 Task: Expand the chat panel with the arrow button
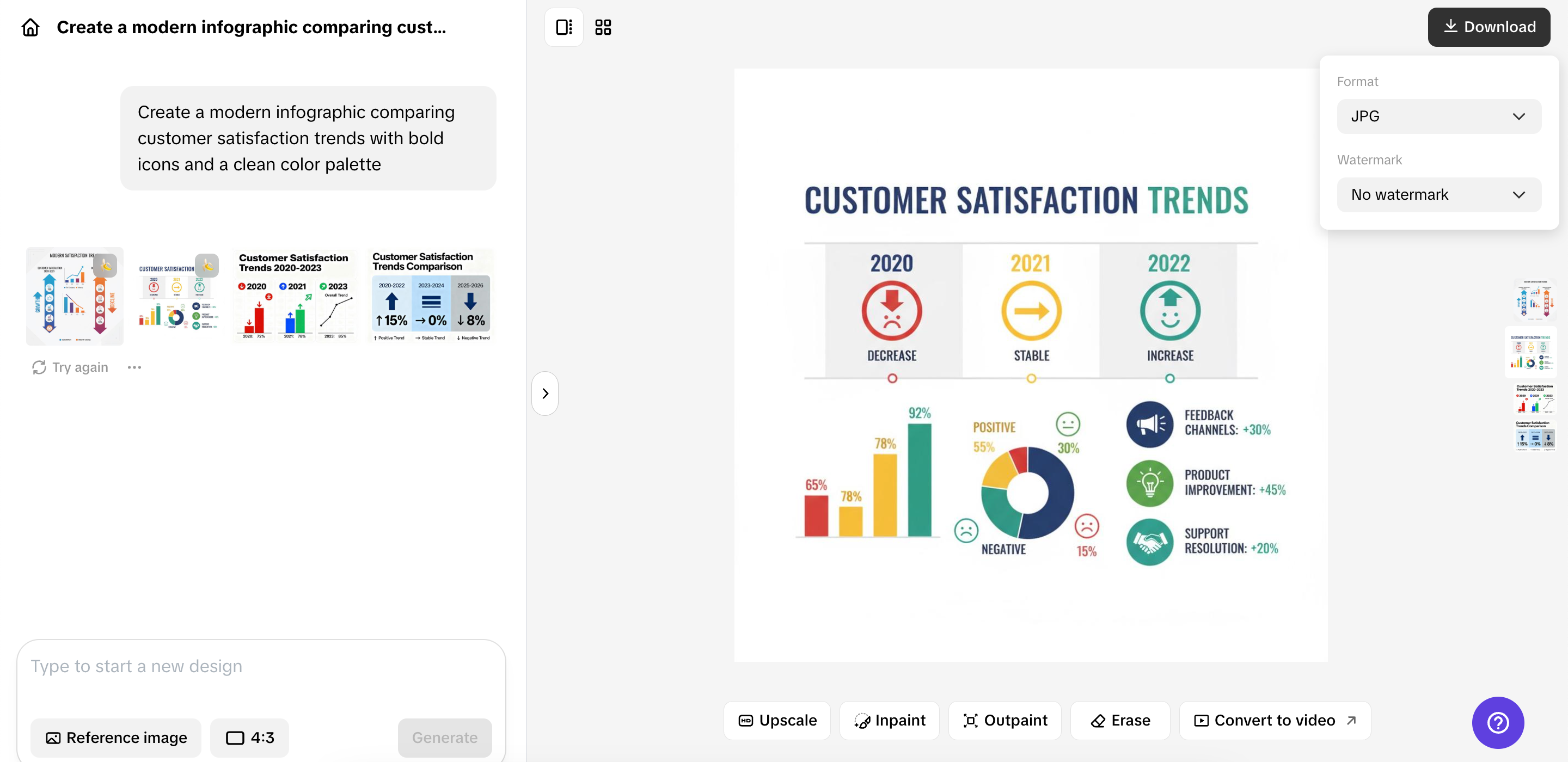(545, 393)
